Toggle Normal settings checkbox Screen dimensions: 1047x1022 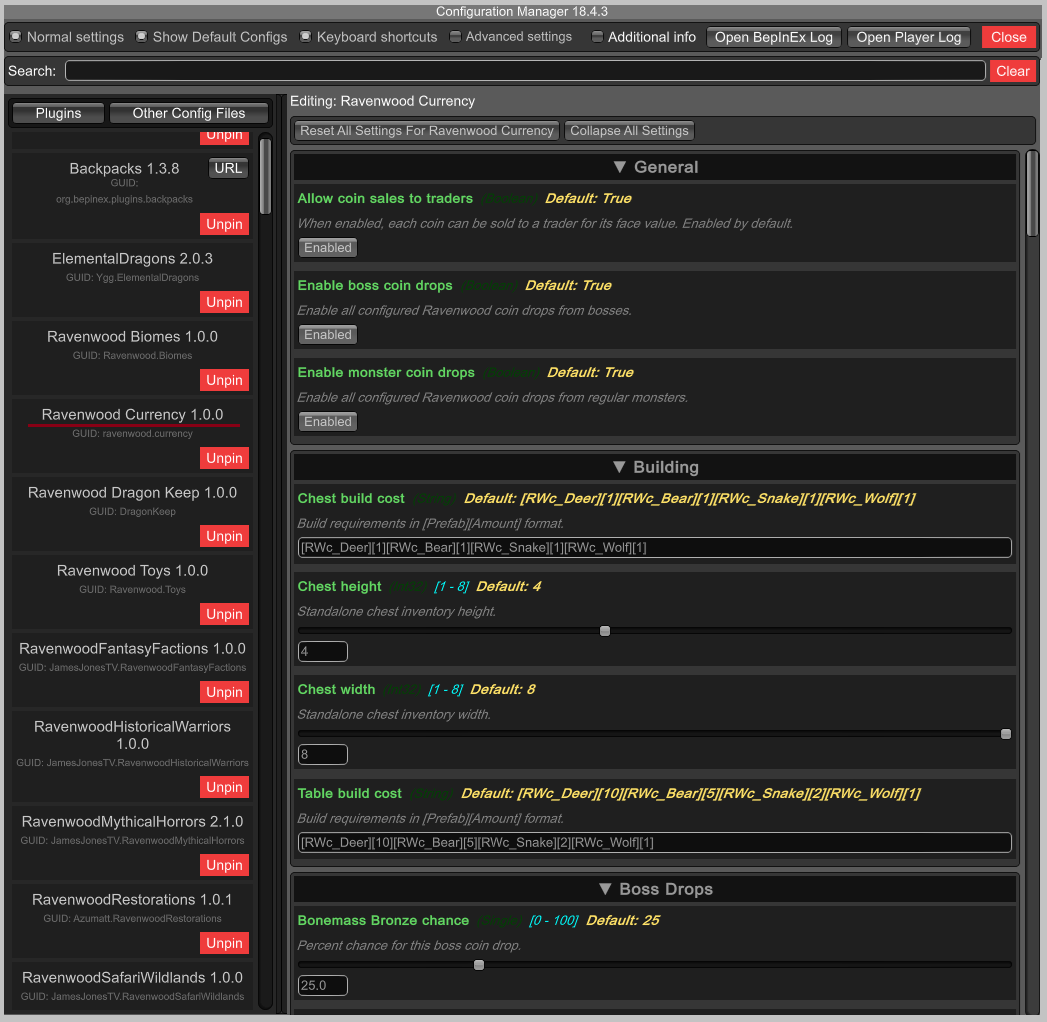click(x=16, y=37)
